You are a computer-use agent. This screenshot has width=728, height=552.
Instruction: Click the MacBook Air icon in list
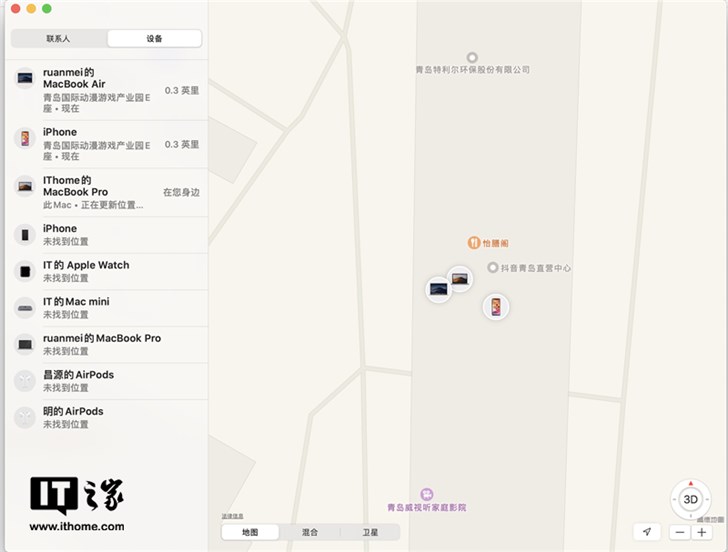25,78
